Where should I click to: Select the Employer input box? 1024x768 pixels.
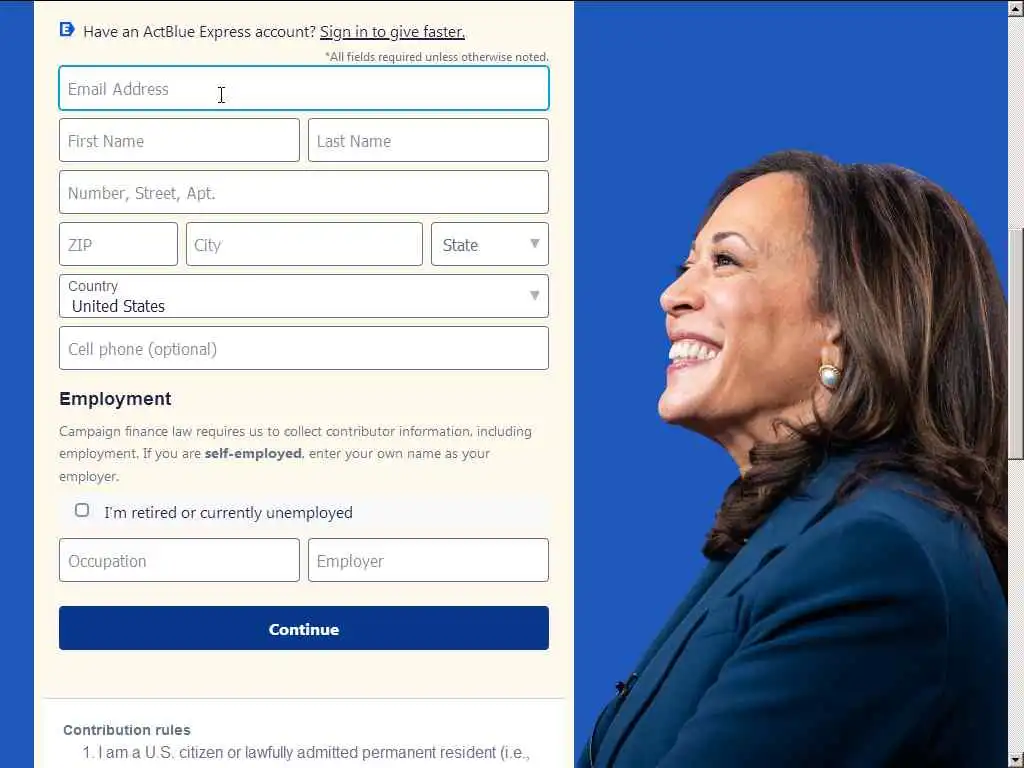coord(428,560)
